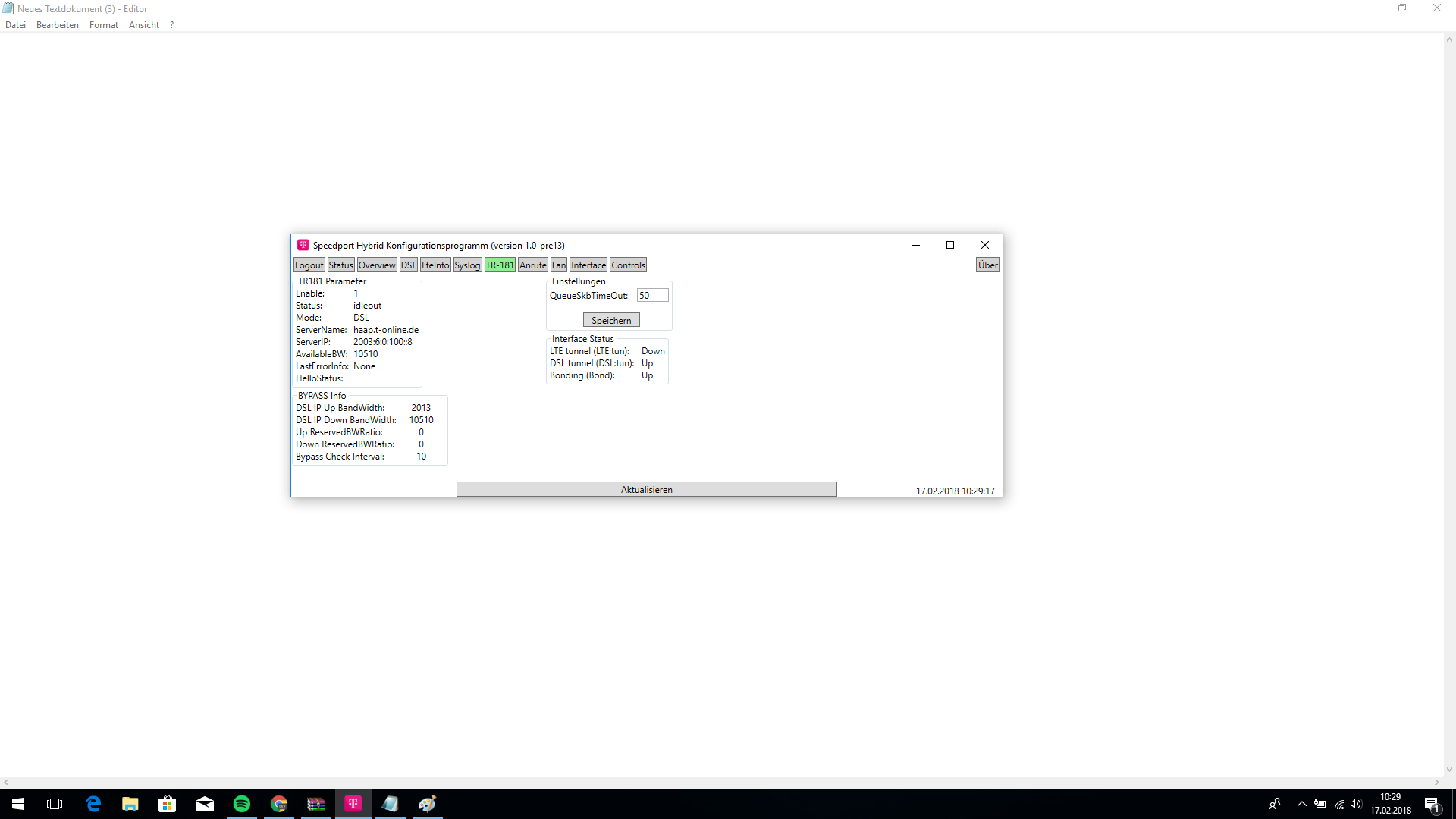Image resolution: width=1456 pixels, height=819 pixels.
Task: Open the Windows Start menu
Action: click(x=18, y=804)
